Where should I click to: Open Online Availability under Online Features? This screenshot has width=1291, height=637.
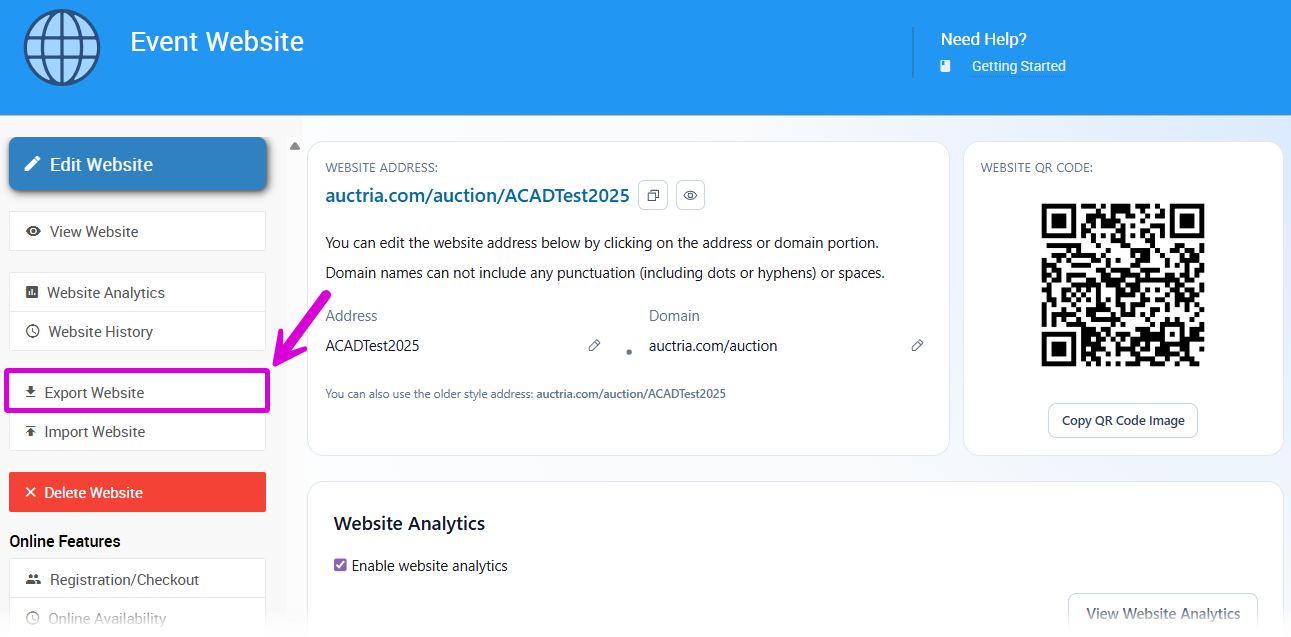(137, 619)
